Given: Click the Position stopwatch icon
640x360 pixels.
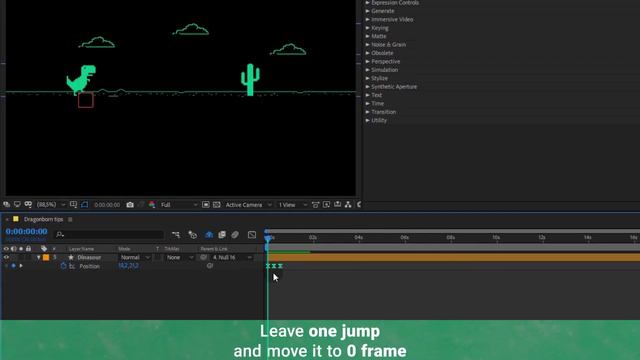Looking at the screenshot, I should 63,266.
